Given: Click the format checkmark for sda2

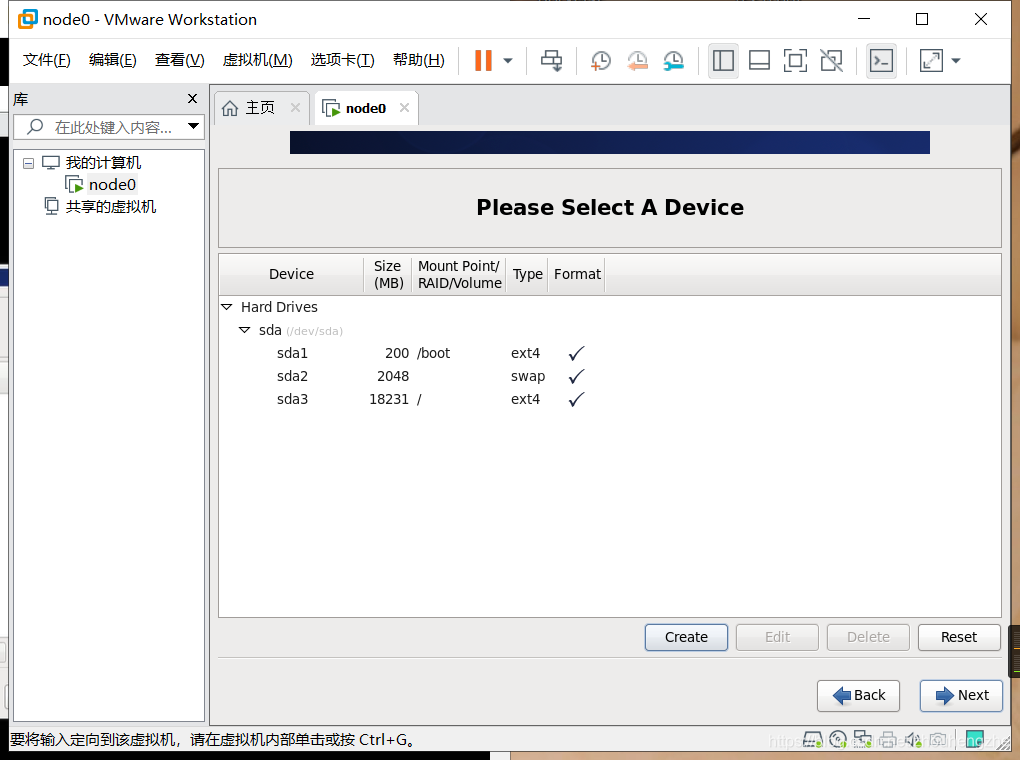Looking at the screenshot, I should 576,376.
